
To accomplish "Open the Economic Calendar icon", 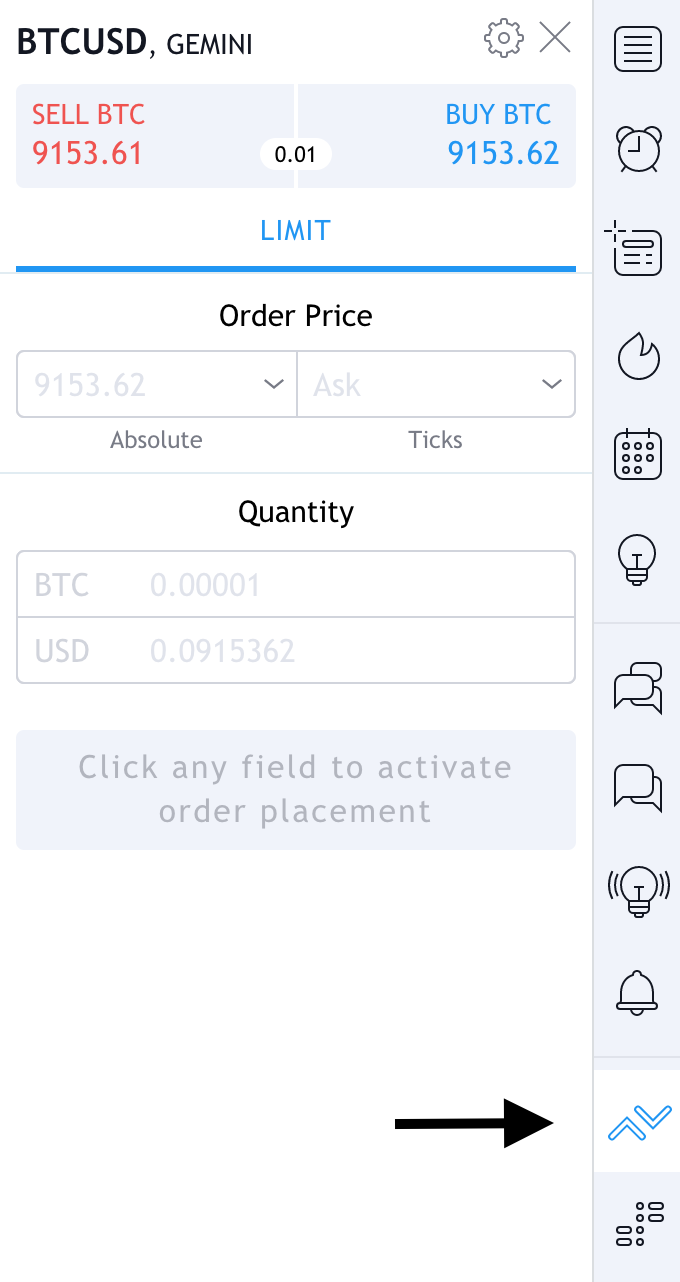I will tap(637, 455).
